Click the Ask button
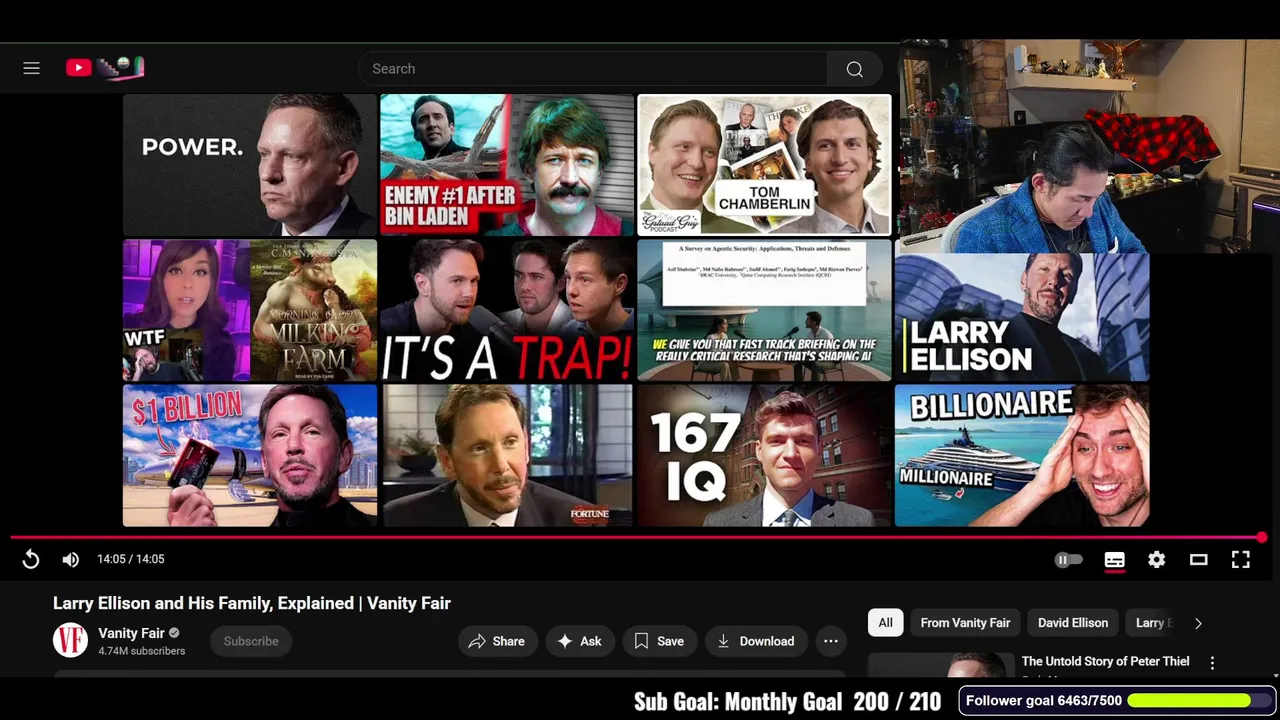Image resolution: width=1280 pixels, height=720 pixels. 580,641
